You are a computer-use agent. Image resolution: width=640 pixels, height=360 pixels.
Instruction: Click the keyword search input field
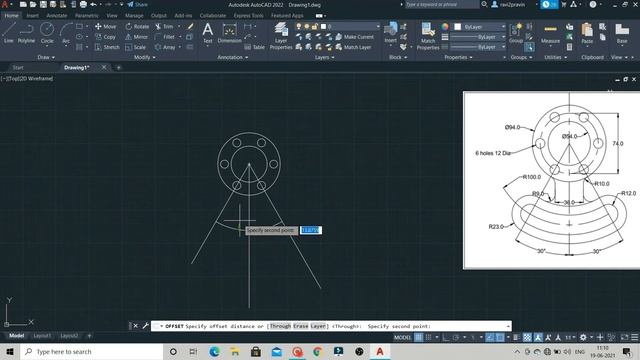442,4
